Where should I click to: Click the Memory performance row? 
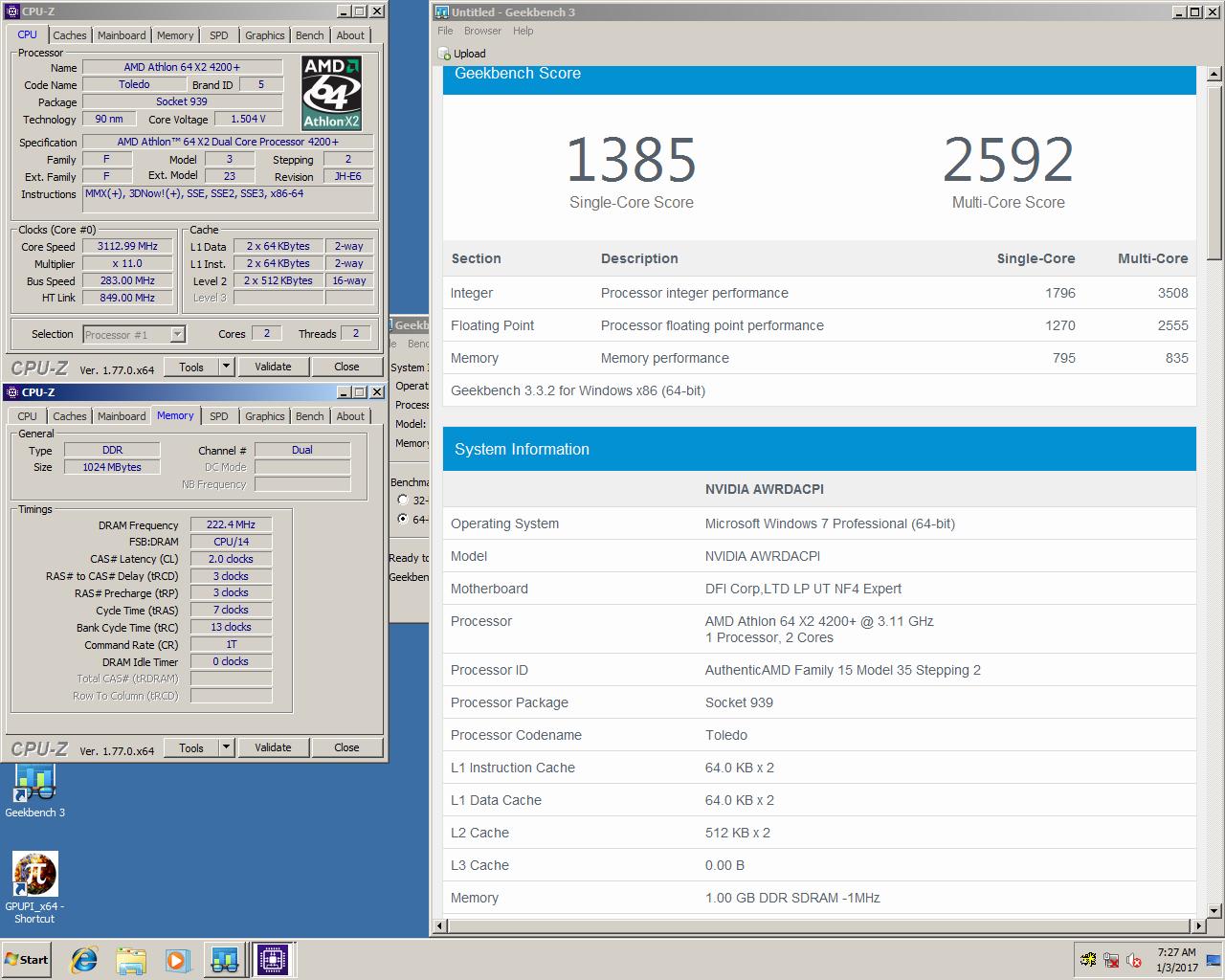pos(819,358)
